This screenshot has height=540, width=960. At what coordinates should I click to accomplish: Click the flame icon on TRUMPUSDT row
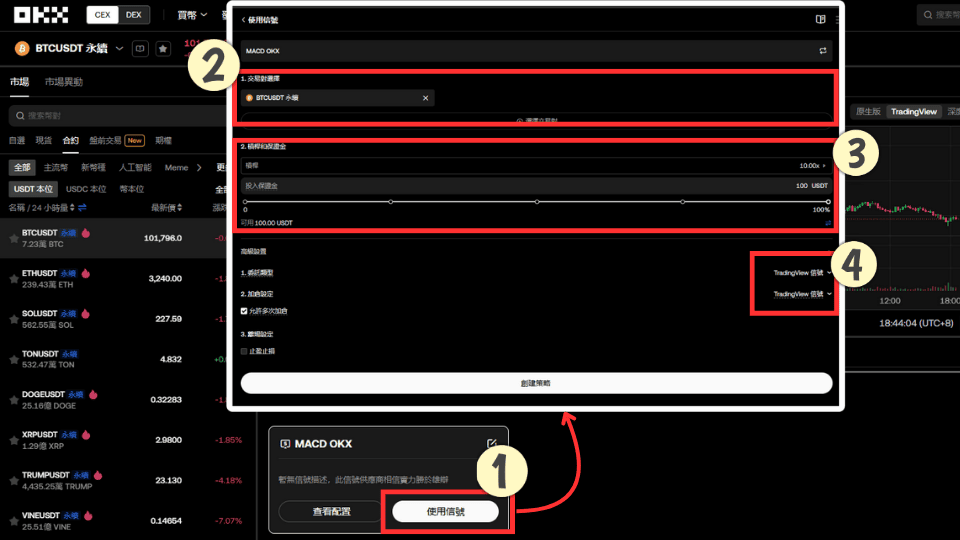[x=98, y=475]
